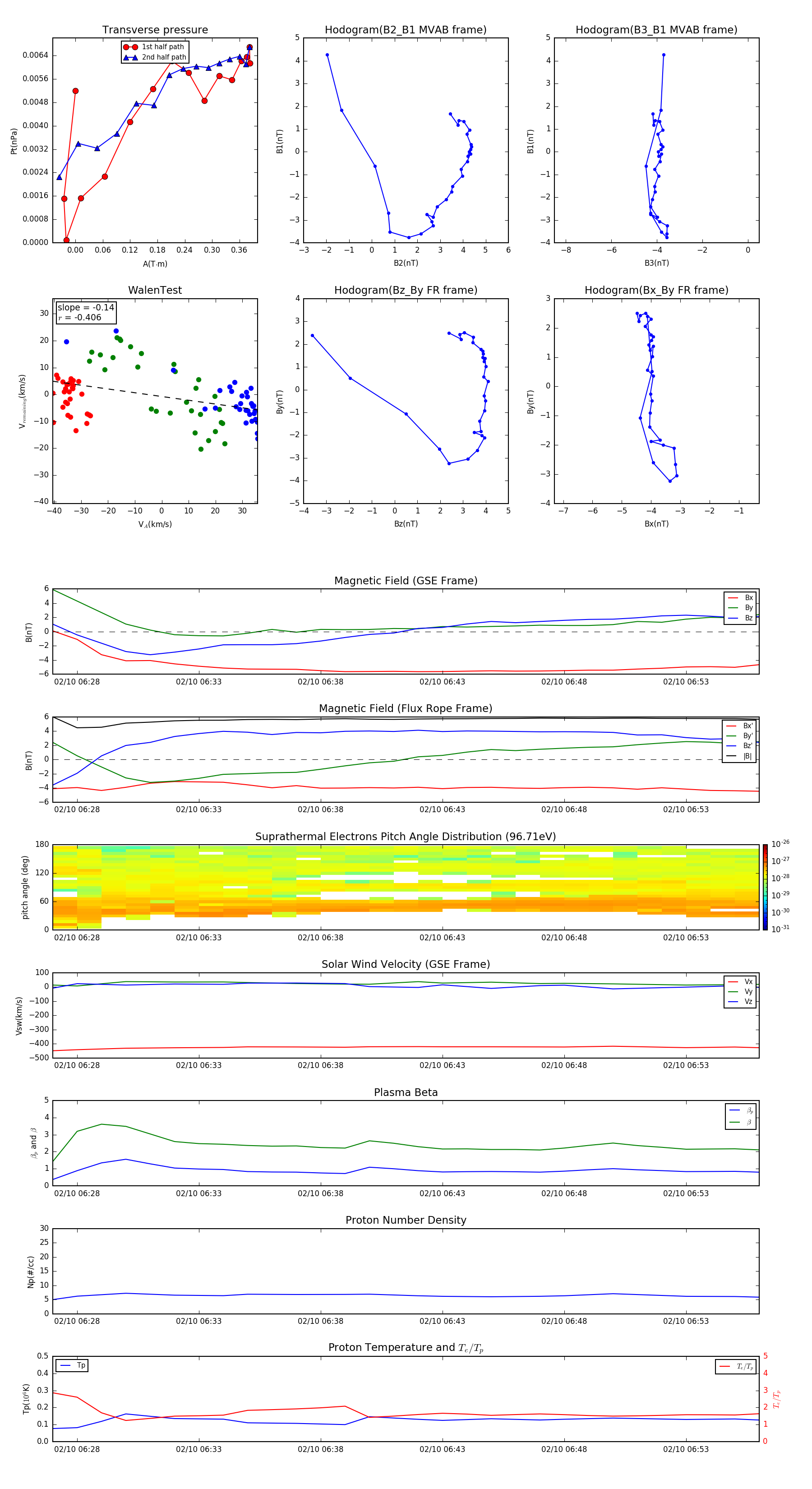Click '02/10 06:28' tick under GSE magnetic plot
Viewport: 812px width, 1489px height.
(77, 681)
